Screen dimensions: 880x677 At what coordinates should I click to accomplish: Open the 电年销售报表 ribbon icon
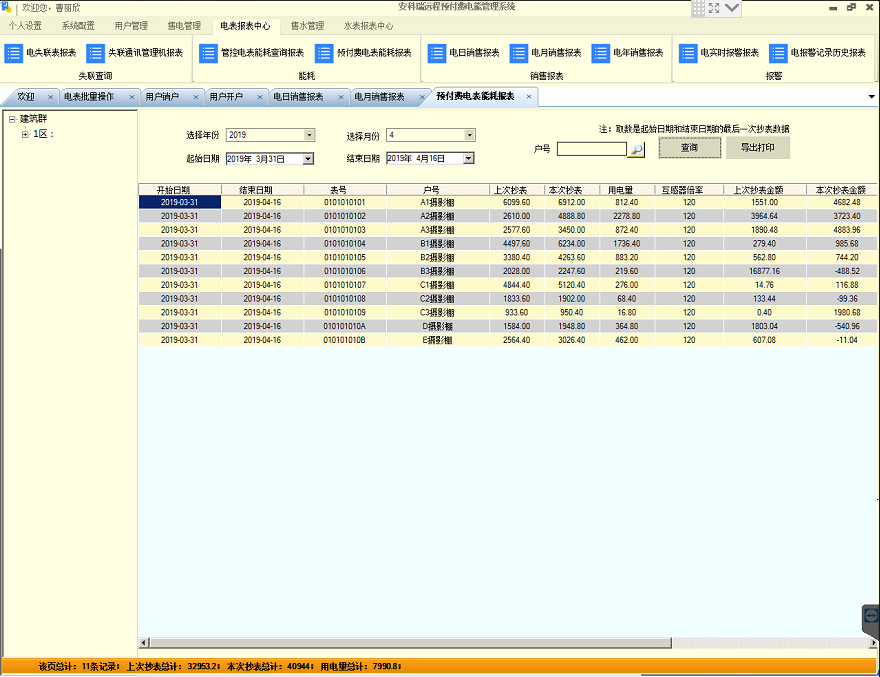tap(601, 53)
